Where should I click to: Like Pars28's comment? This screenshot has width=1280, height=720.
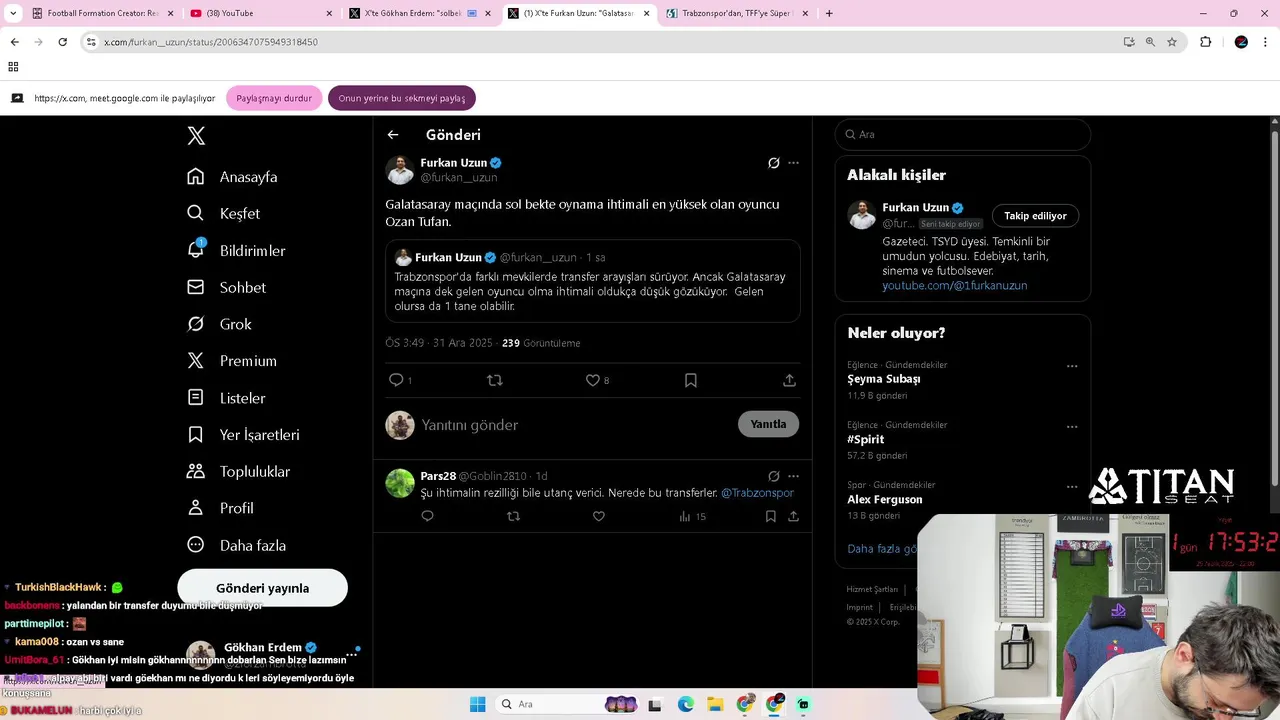point(599,516)
